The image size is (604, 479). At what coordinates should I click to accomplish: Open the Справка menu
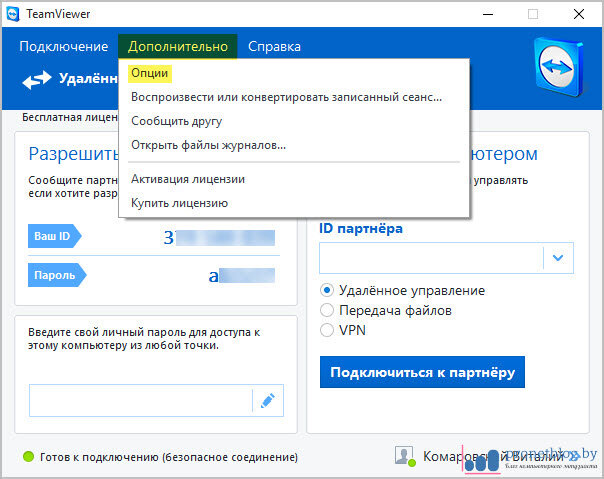click(274, 47)
